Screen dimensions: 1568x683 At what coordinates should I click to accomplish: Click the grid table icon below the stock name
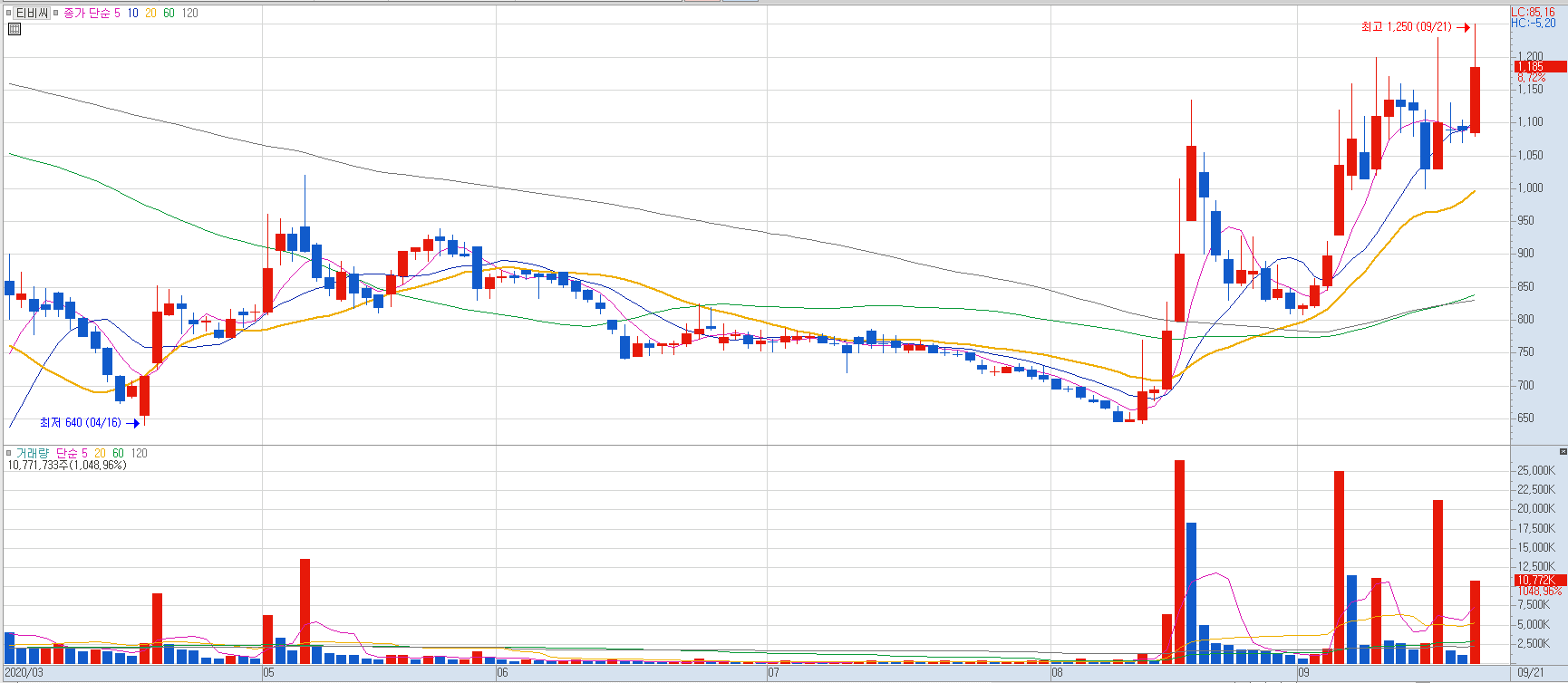click(14, 29)
